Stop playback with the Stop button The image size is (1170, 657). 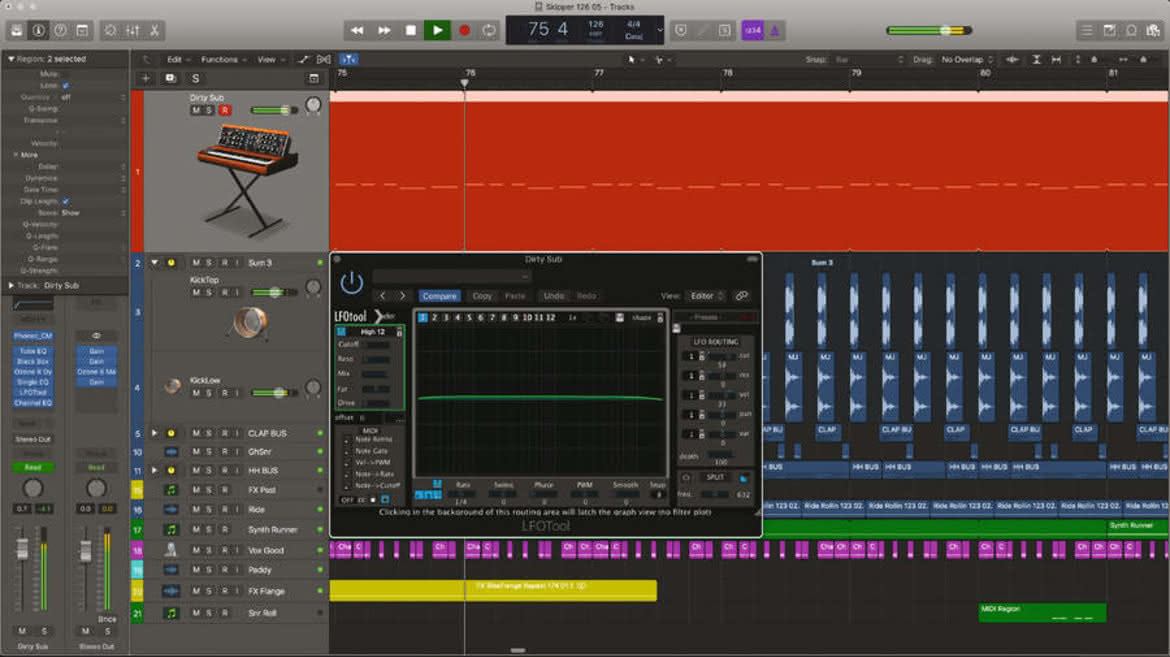[x=410, y=31]
